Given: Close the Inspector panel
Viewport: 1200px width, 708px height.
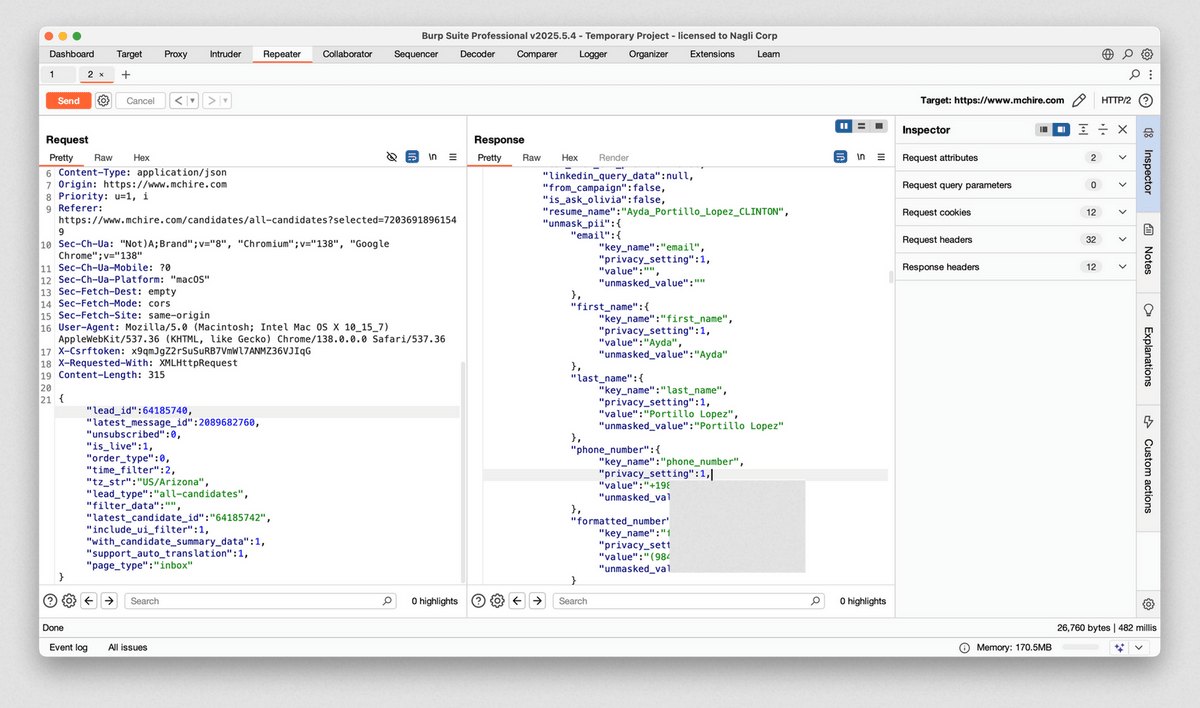Looking at the screenshot, I should click(x=1123, y=130).
